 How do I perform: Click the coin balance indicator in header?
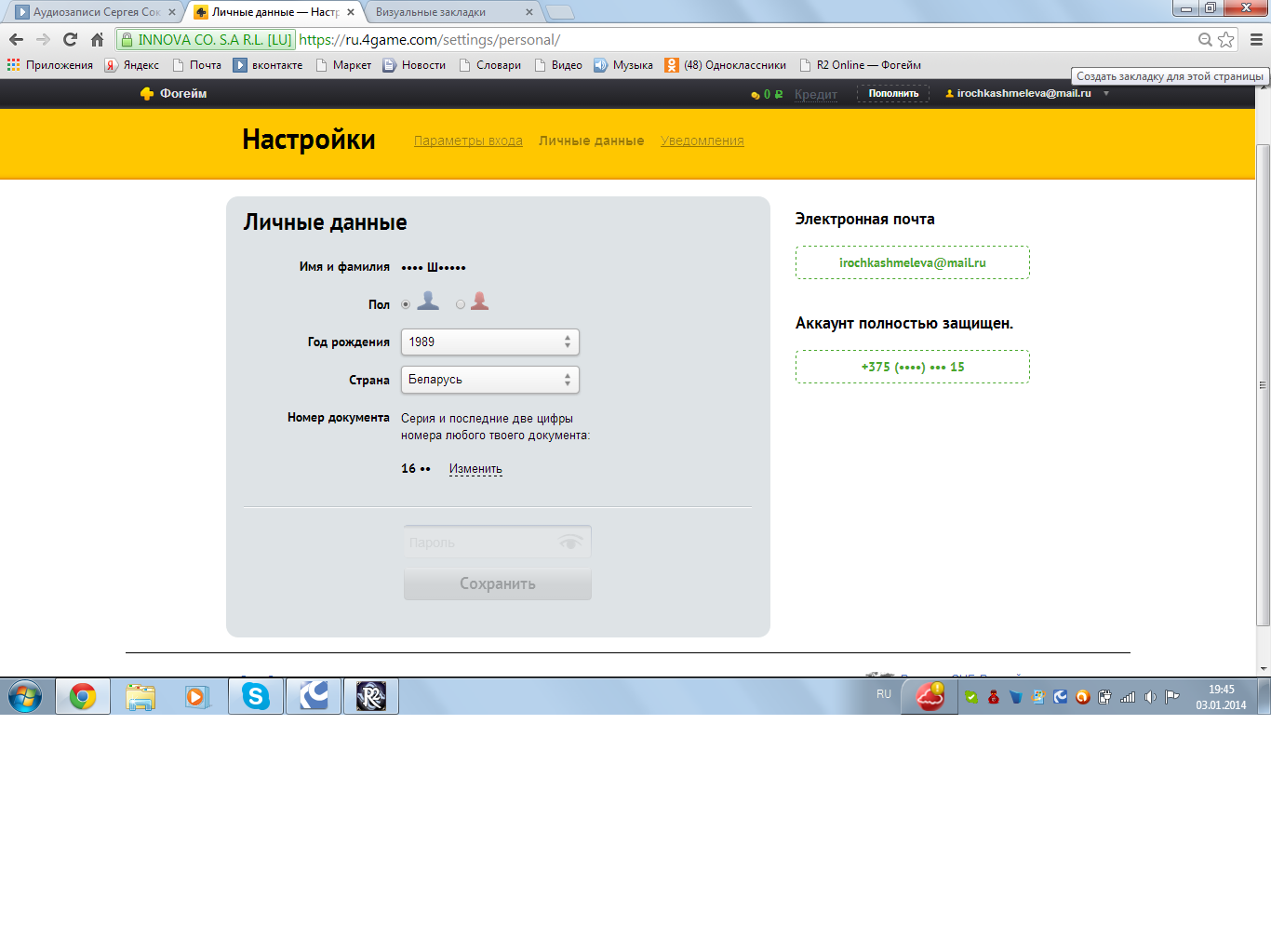[767, 94]
